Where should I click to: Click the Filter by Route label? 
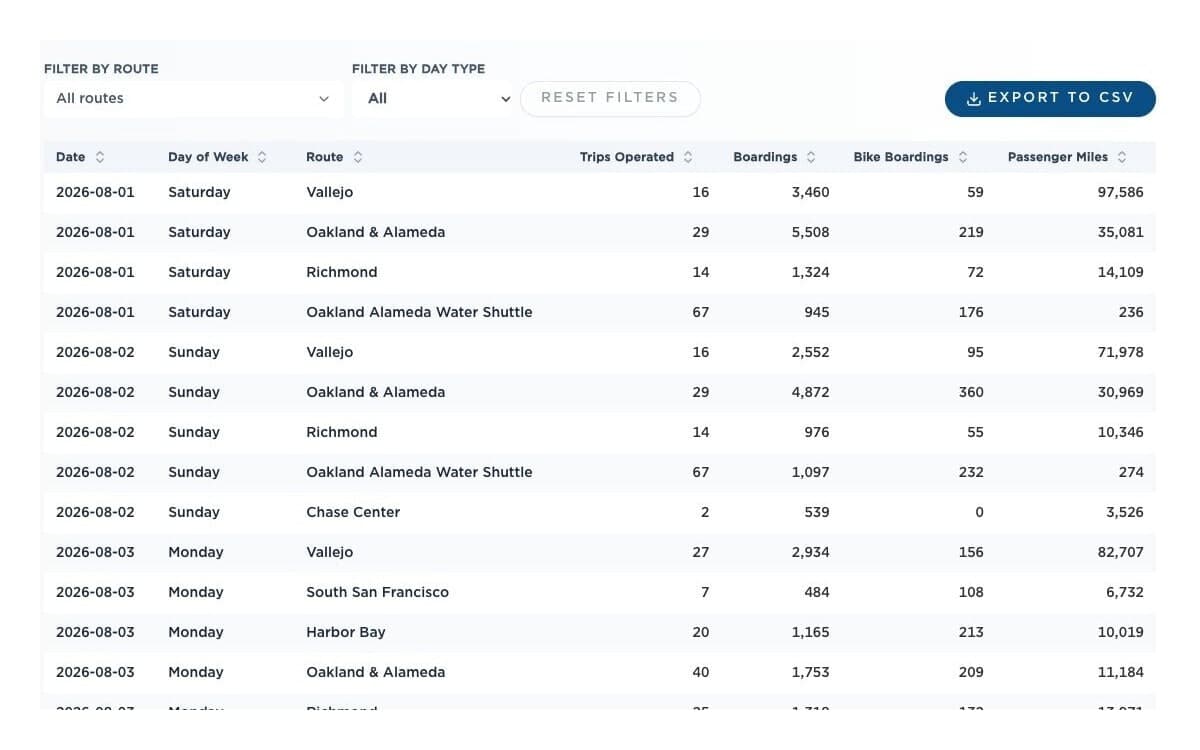(x=101, y=69)
